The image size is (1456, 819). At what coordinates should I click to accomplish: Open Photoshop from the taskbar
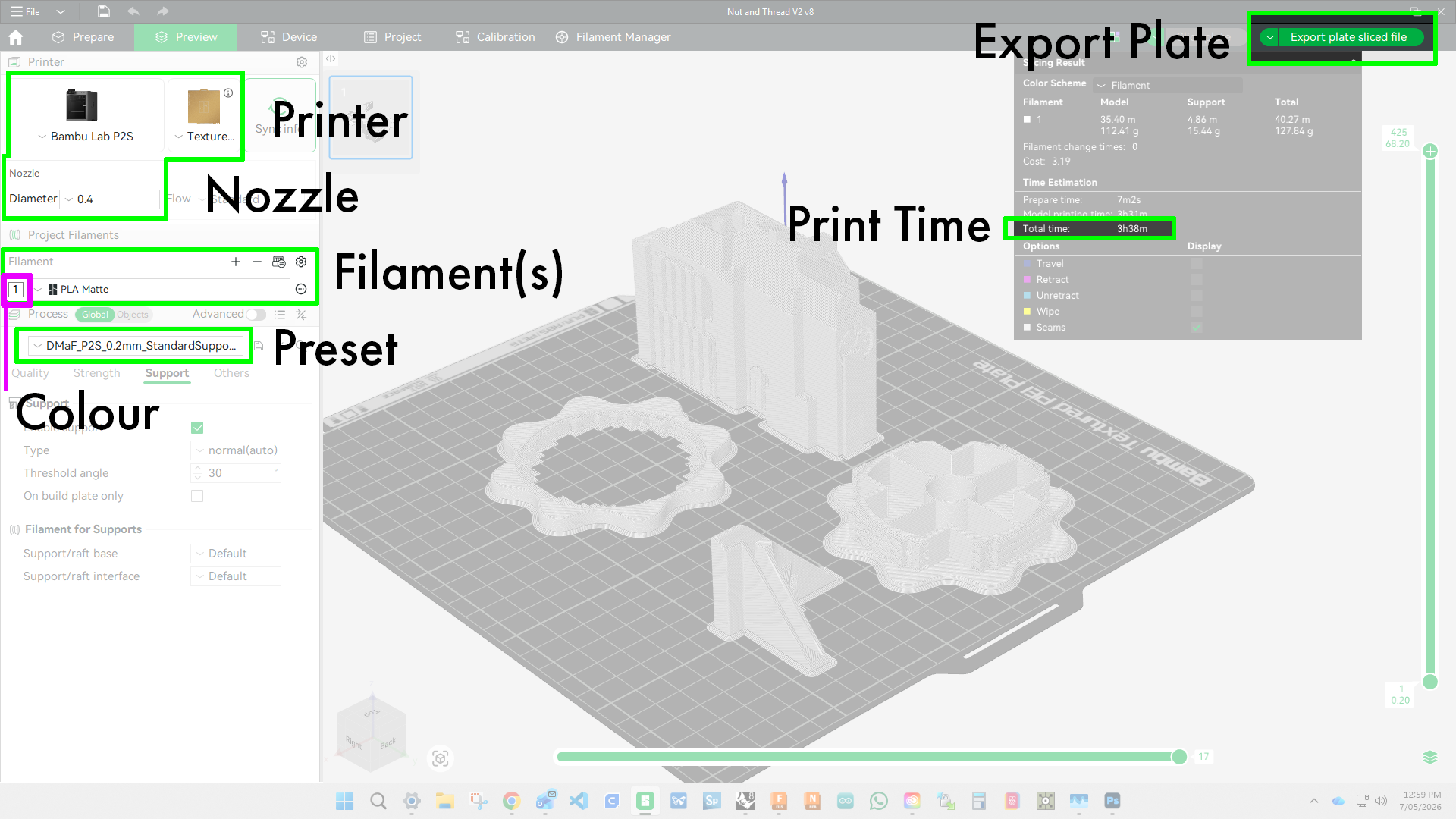(x=1112, y=801)
